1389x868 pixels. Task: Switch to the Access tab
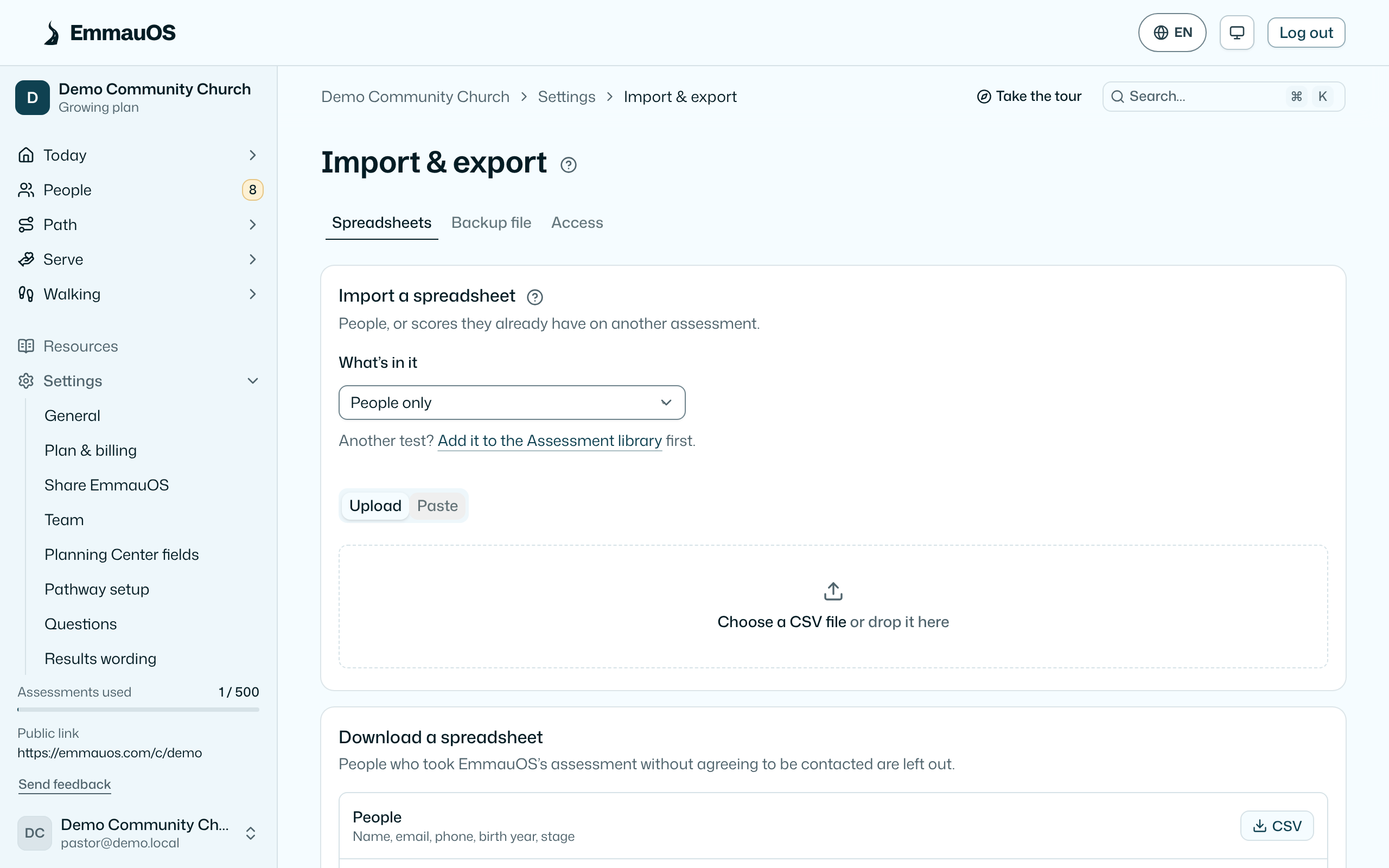point(577,223)
